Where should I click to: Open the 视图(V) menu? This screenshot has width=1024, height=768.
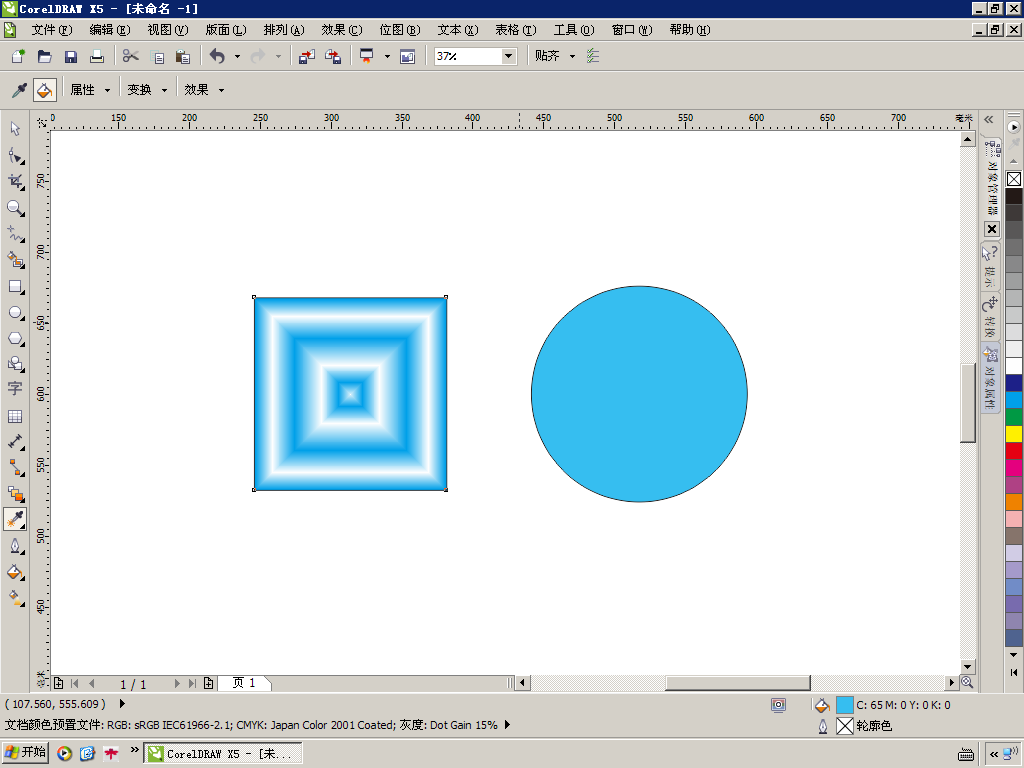click(x=168, y=30)
